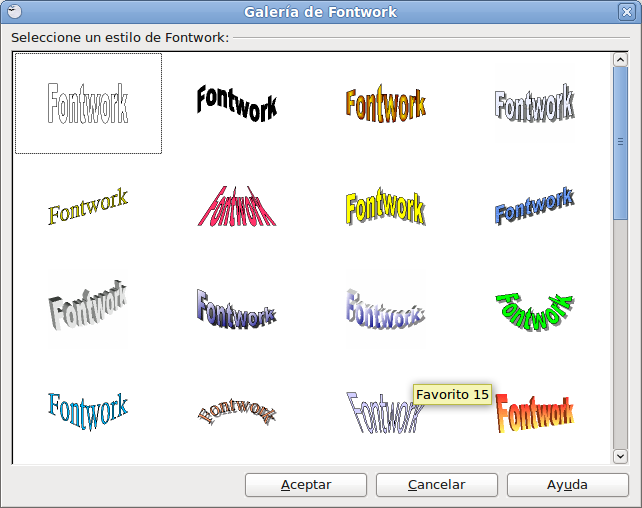This screenshot has height=508, width=642.
Task: Choose the black wavy Fontwork style
Action: tap(237, 103)
